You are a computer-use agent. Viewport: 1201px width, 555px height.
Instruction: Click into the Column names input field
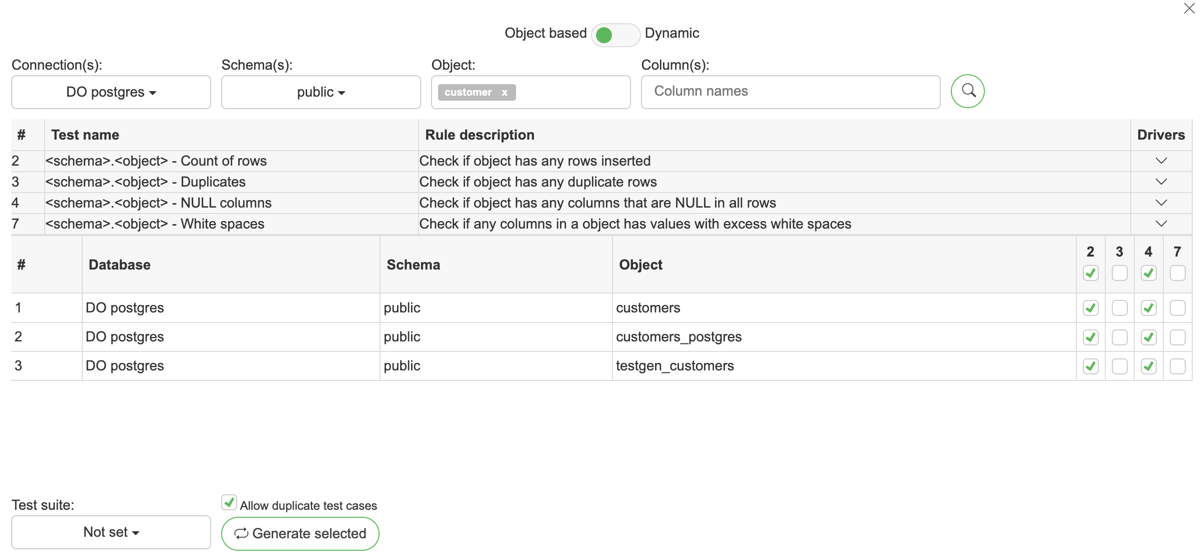click(x=790, y=92)
